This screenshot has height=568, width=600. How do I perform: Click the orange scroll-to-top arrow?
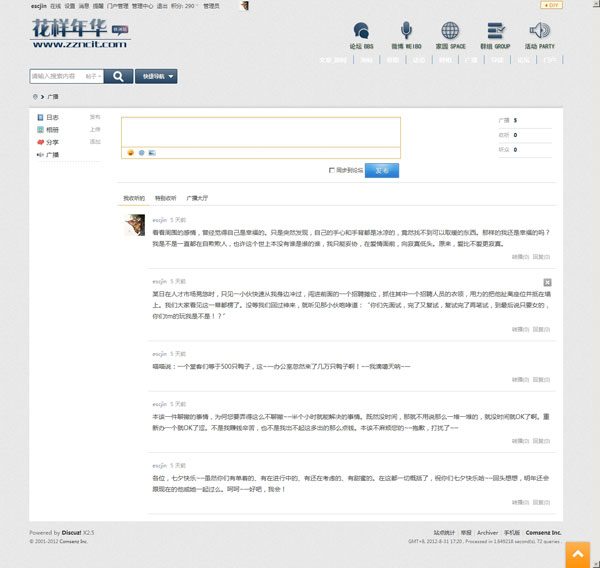click(577, 554)
